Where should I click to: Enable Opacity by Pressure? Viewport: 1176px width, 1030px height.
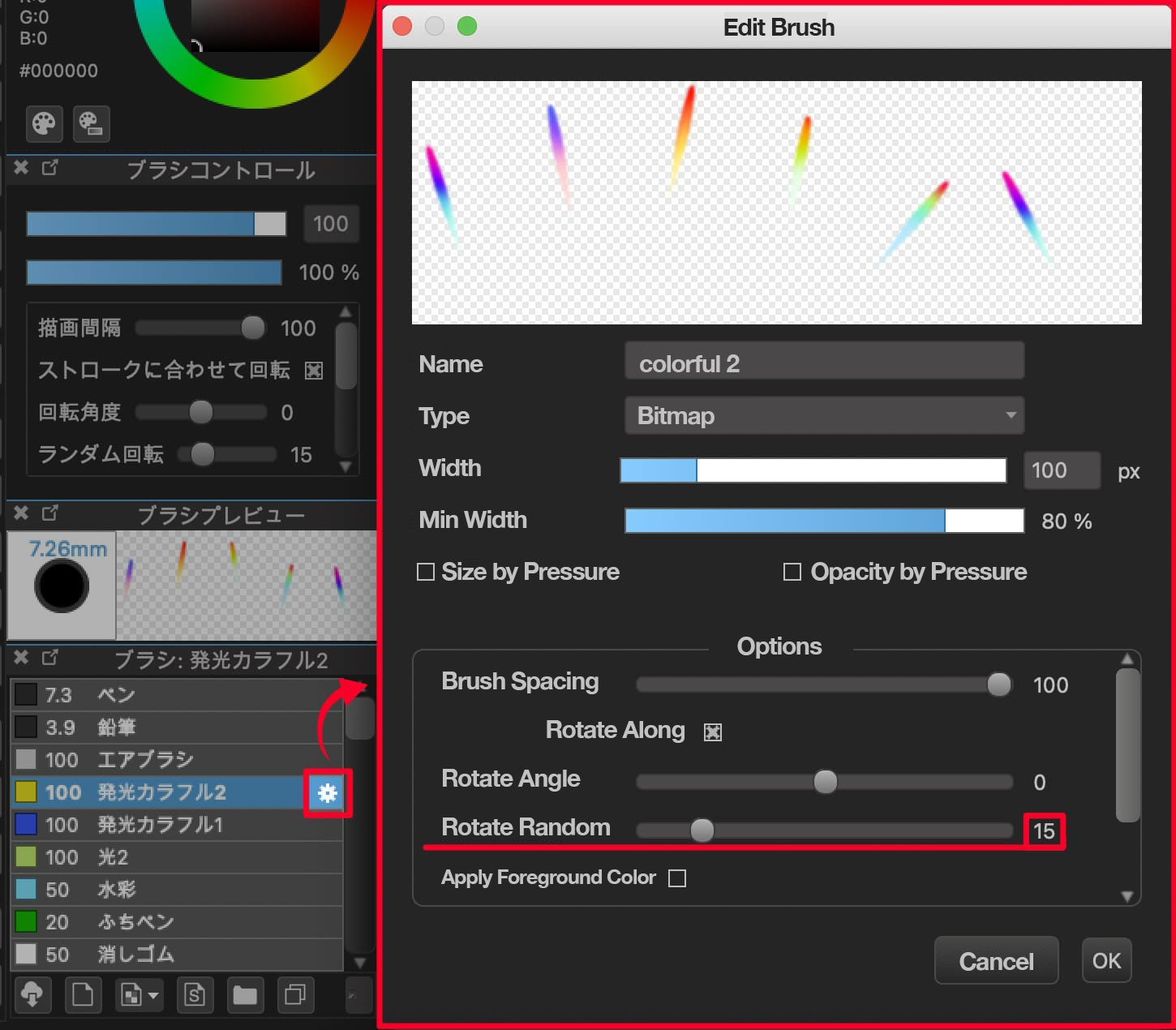pos(792,572)
